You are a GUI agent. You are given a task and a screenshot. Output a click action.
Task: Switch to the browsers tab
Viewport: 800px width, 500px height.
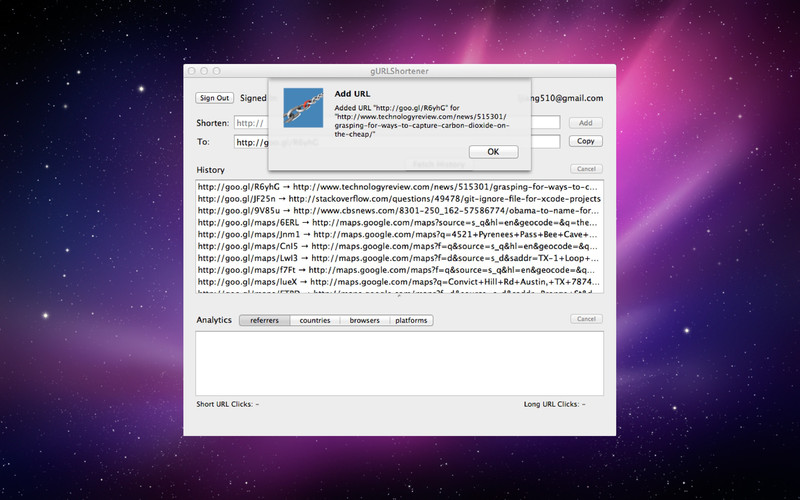[364, 320]
